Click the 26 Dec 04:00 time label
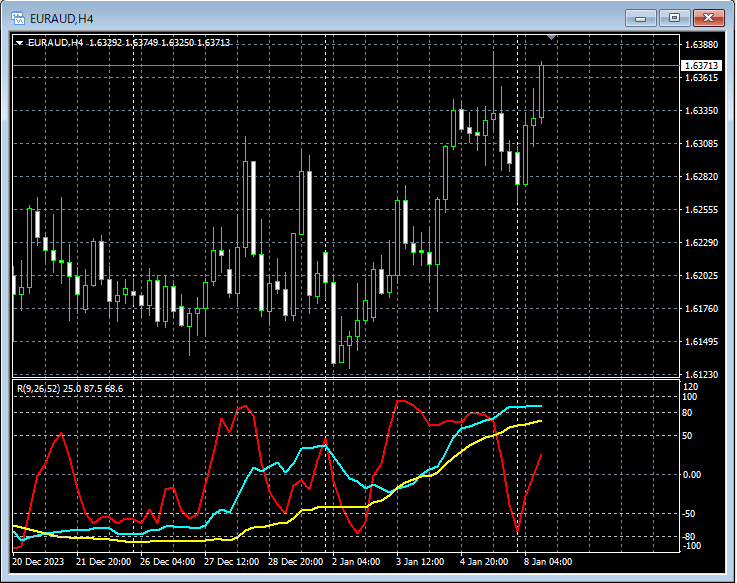 tap(167, 562)
